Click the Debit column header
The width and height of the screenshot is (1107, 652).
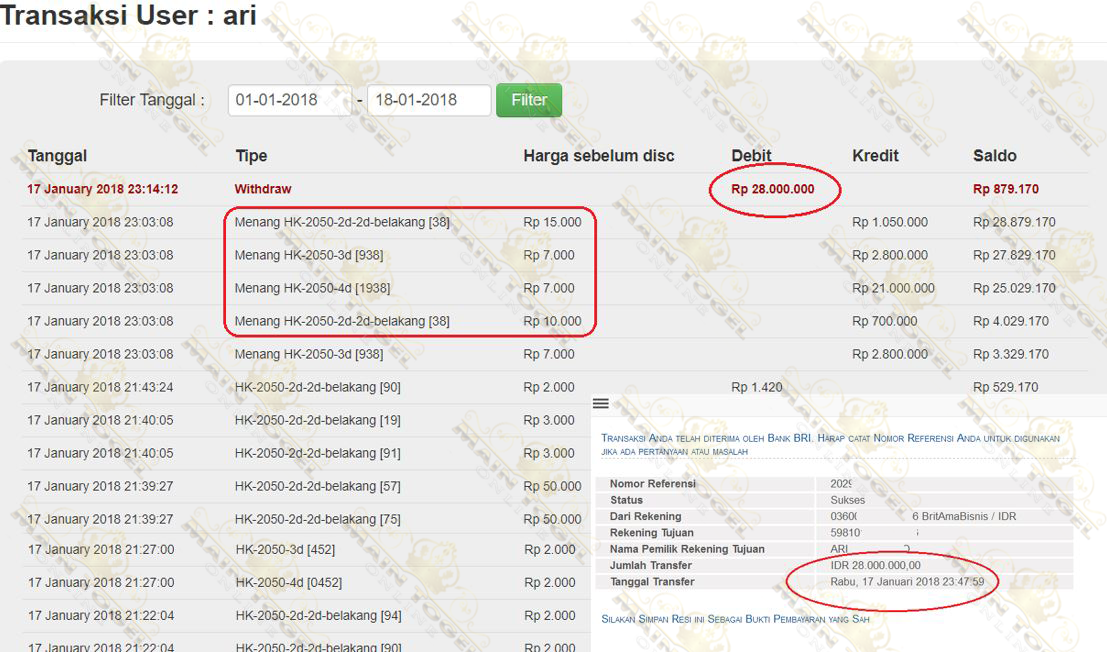[x=751, y=156]
